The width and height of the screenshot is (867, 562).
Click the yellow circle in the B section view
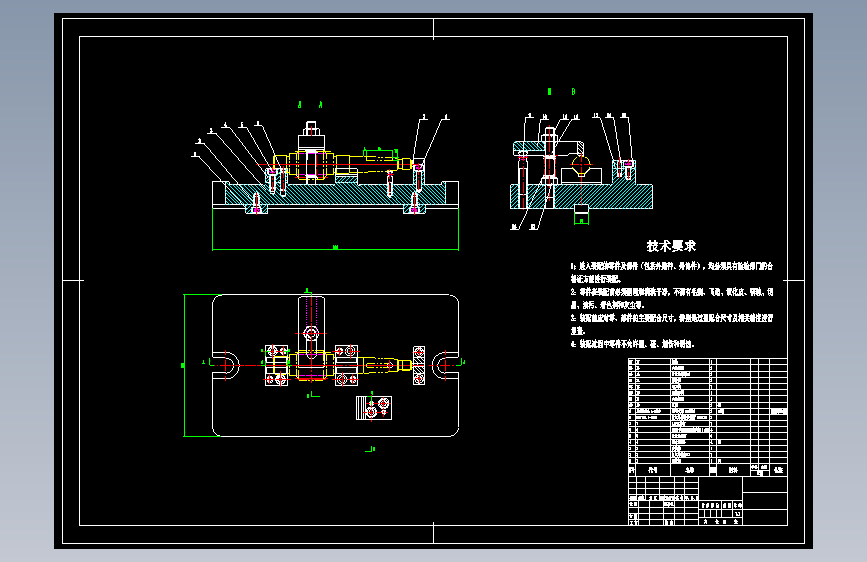pyautogui.click(x=581, y=164)
